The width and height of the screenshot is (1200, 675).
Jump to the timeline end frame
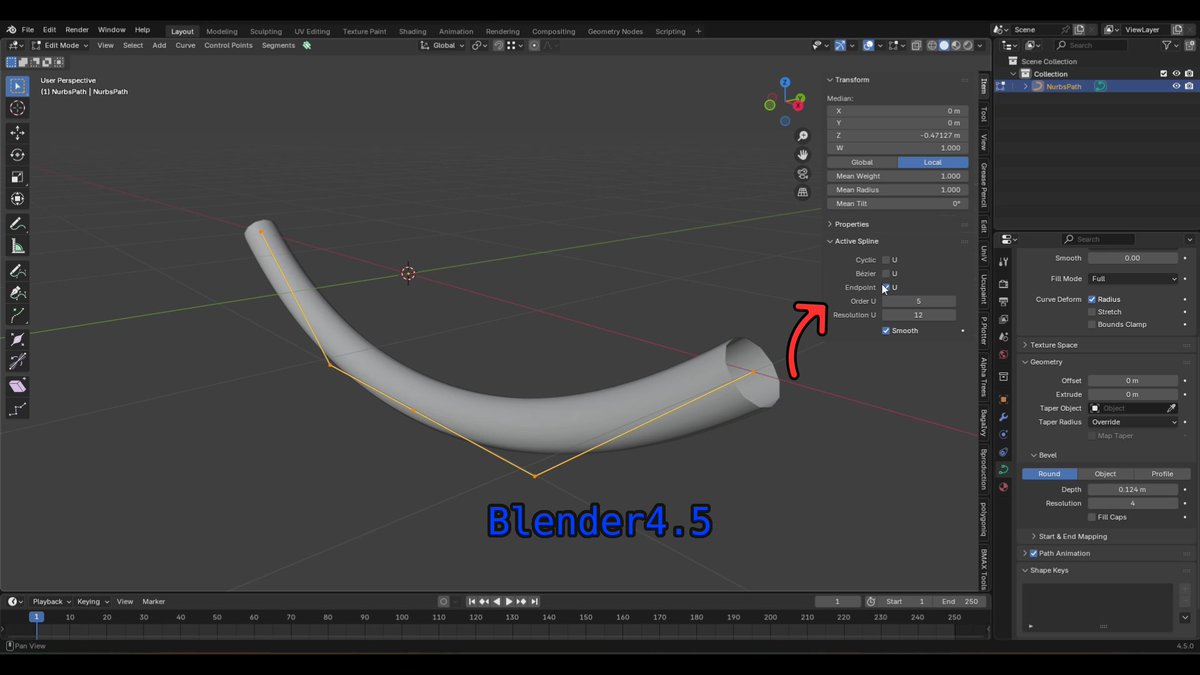pos(535,601)
